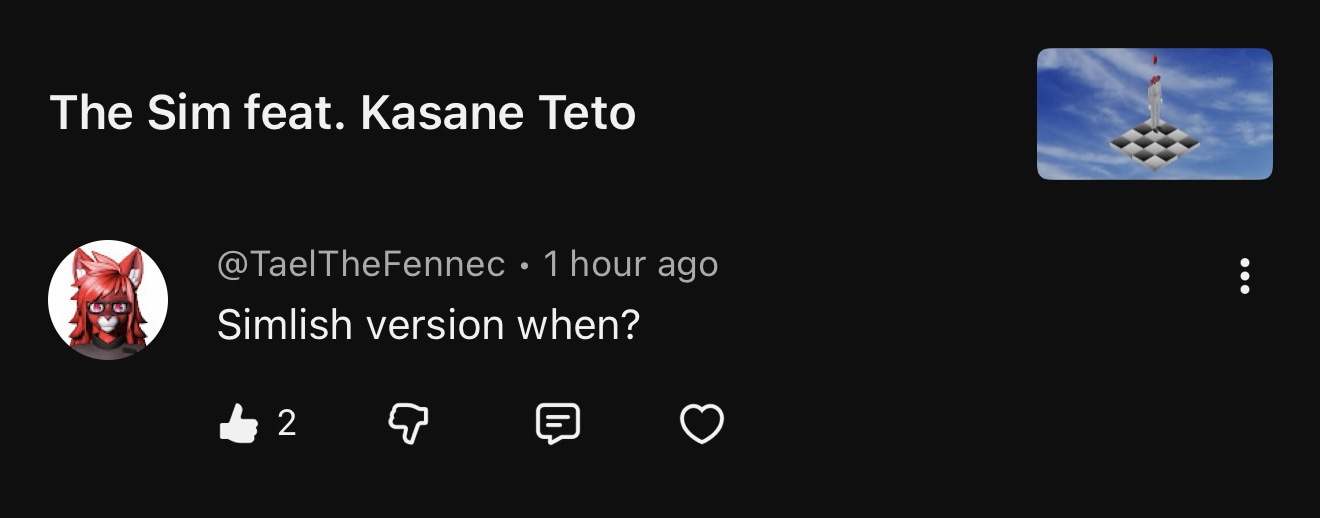Select the comment text "Simlish version when?"
The width and height of the screenshot is (1320, 518).
[x=428, y=325]
